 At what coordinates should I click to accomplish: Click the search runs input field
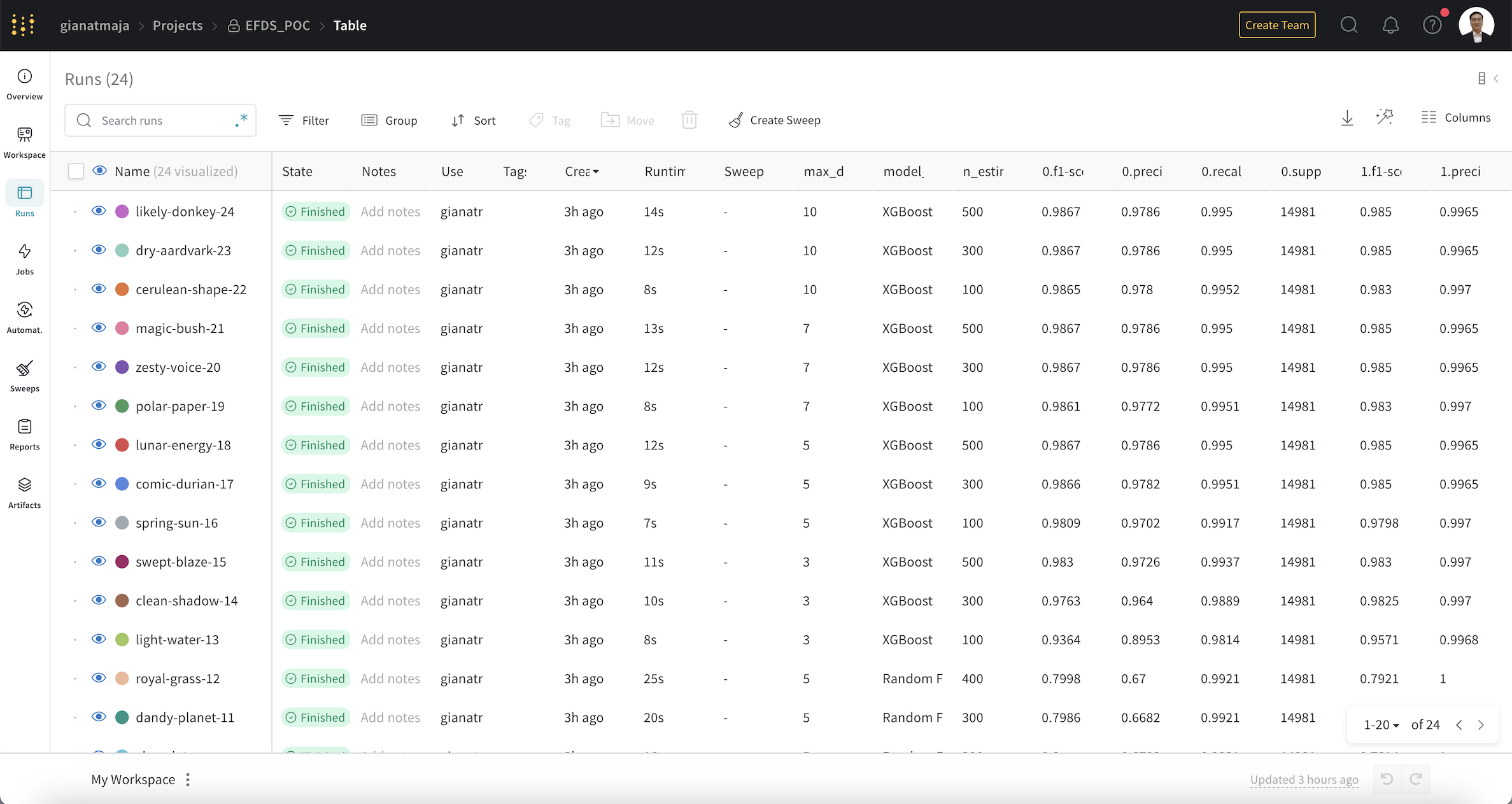coord(160,120)
